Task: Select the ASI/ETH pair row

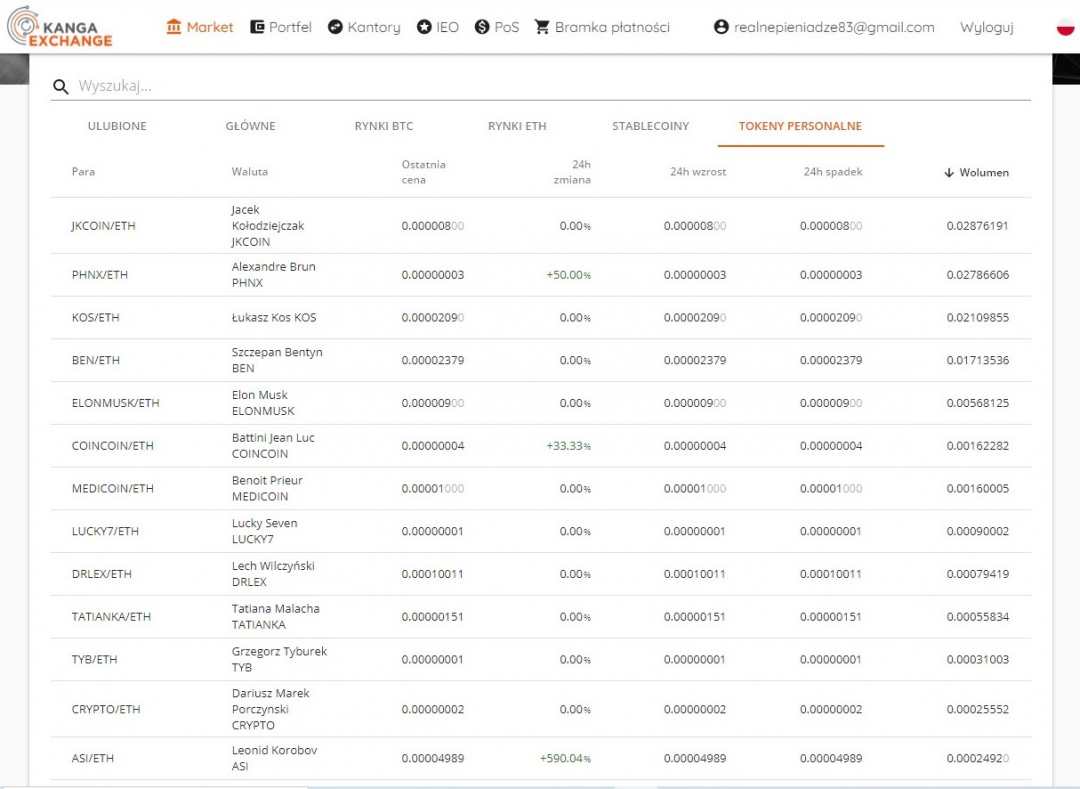Action: tap(93, 758)
